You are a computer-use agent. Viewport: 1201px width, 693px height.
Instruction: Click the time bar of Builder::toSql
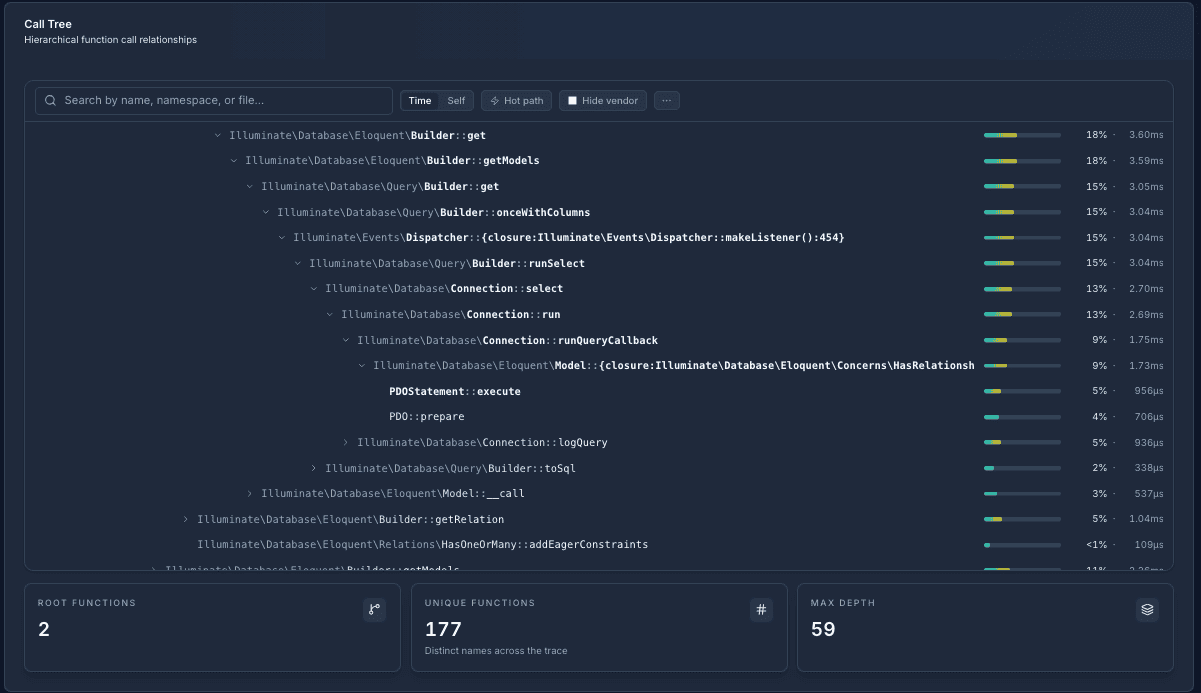(1022, 469)
